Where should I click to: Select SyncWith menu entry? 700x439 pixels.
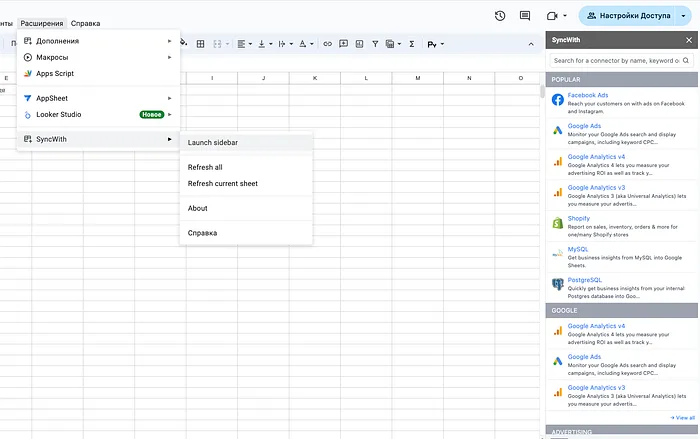pyautogui.click(x=98, y=139)
